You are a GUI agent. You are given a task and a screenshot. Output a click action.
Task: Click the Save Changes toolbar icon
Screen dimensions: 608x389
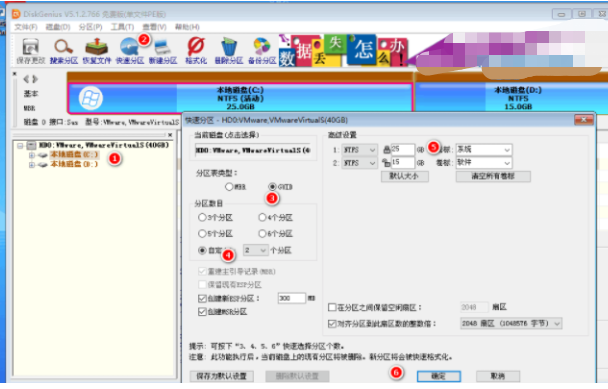coord(30,51)
